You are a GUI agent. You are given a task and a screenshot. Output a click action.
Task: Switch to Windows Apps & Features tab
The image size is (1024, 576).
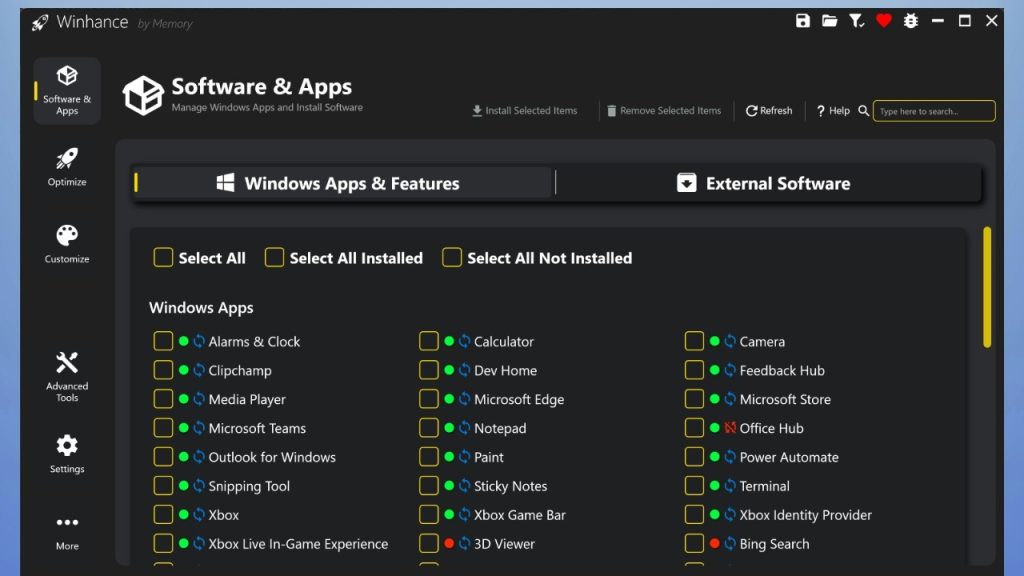coord(343,183)
